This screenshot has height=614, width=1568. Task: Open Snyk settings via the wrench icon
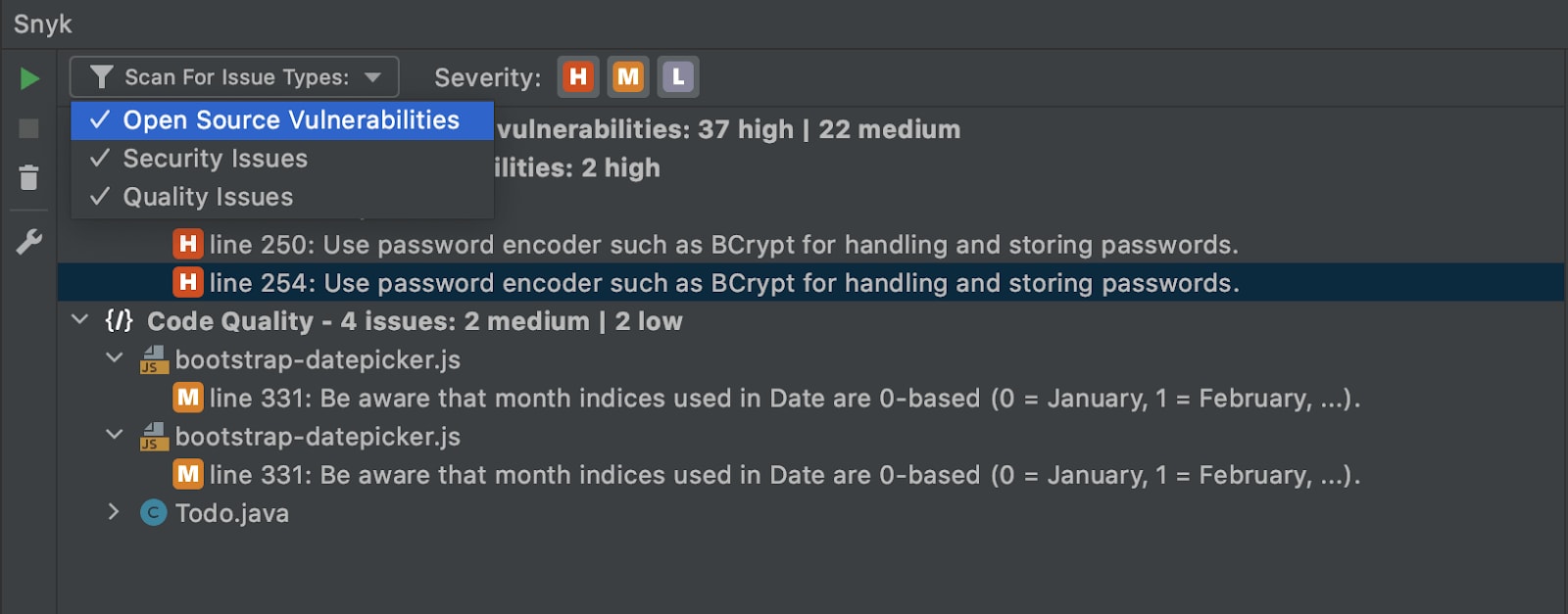[x=29, y=241]
